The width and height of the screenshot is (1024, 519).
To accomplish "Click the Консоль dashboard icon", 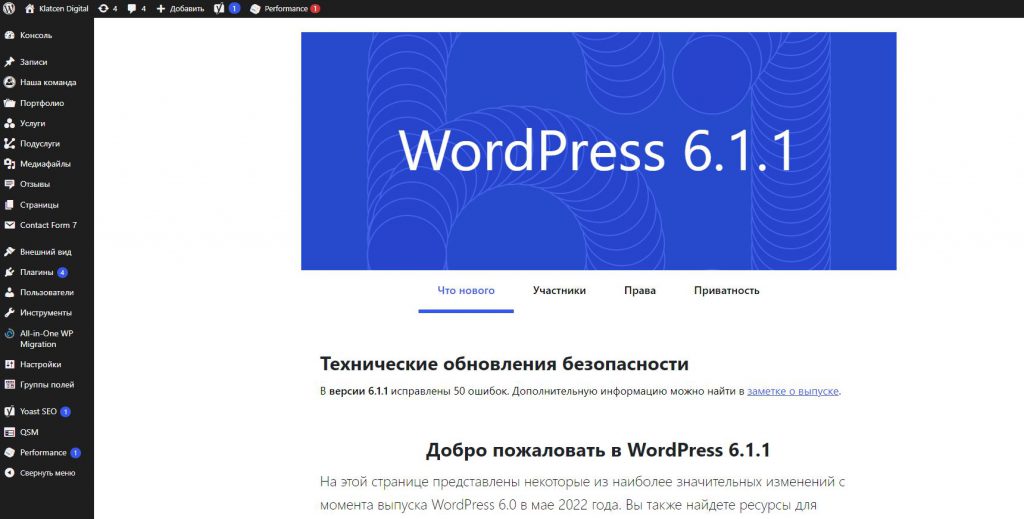I will point(9,35).
